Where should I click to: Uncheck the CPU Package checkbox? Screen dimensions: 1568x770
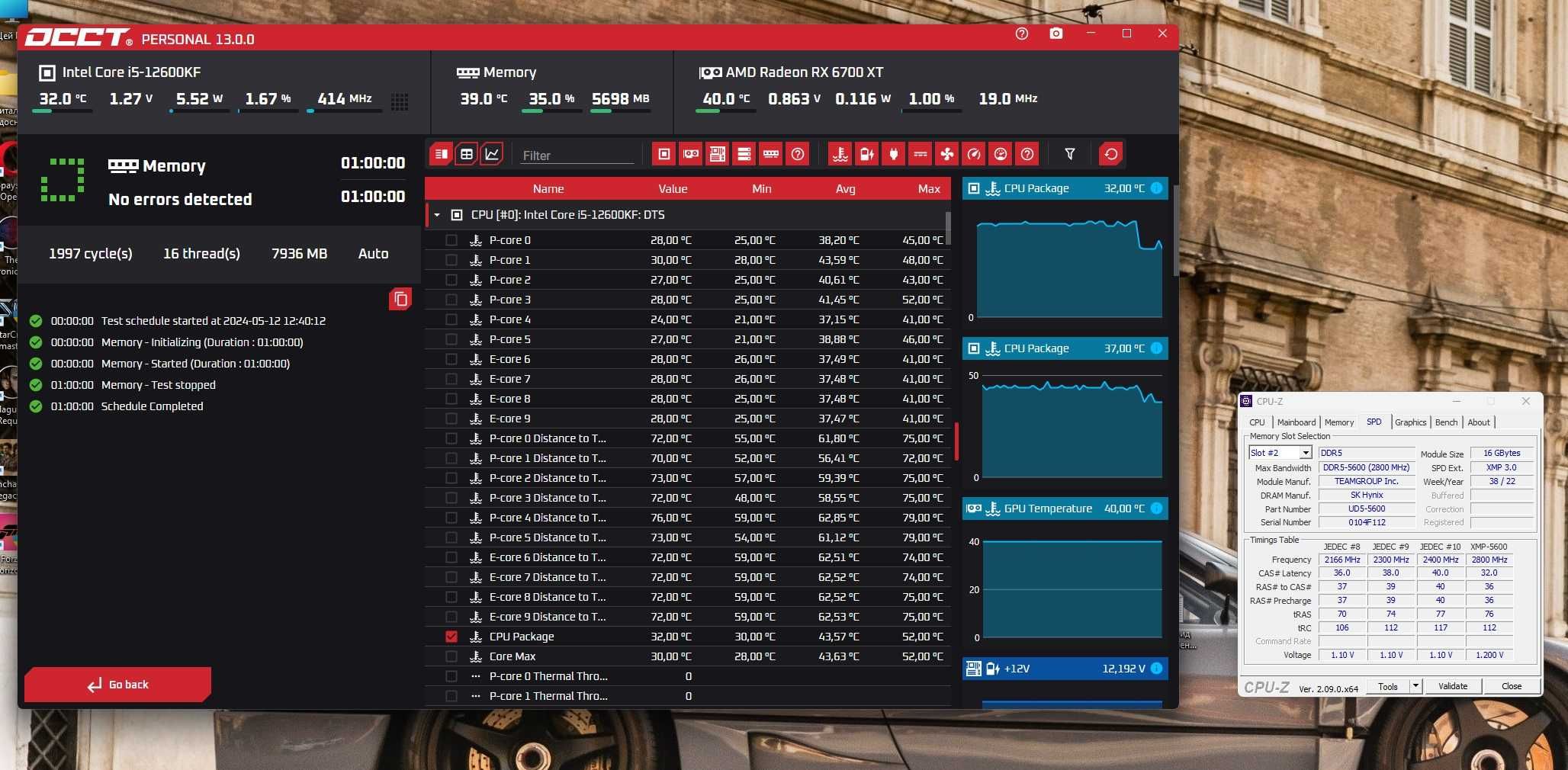pos(451,636)
